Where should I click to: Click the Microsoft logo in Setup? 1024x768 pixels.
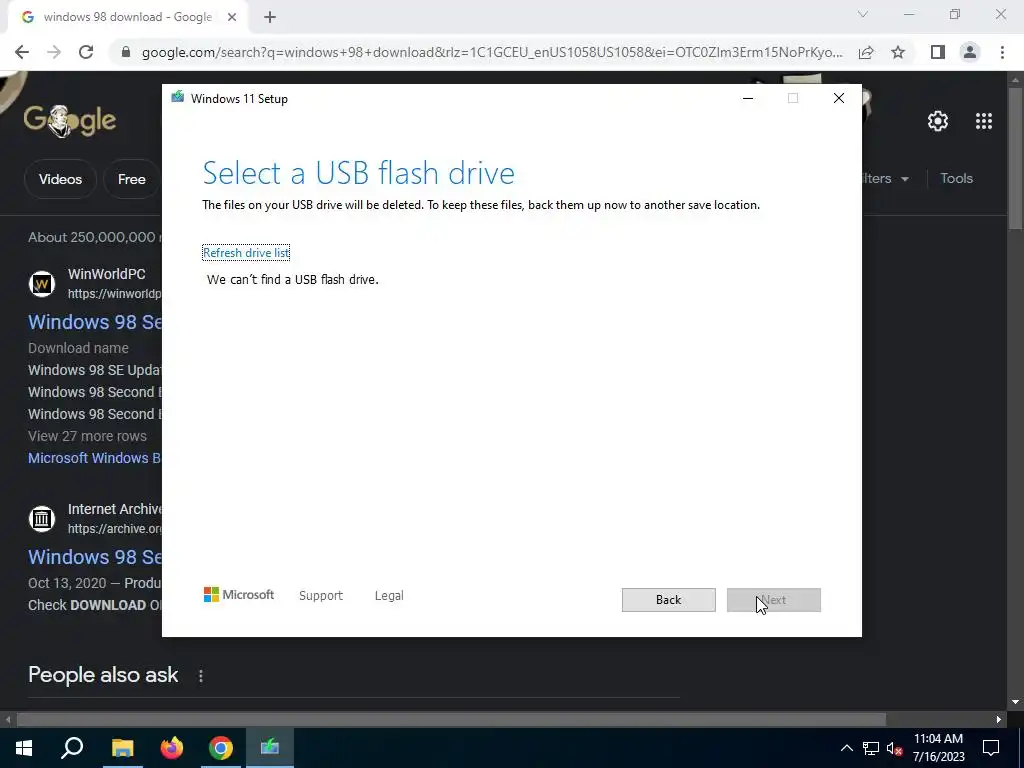coord(239,595)
